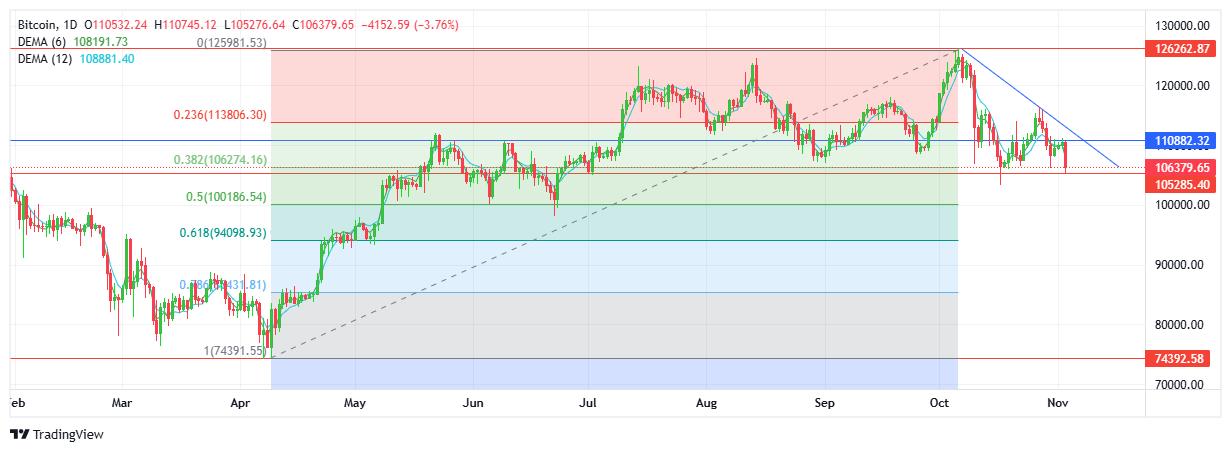Click the 0.5 Fibonacci level label
Image resolution: width=1231 pixels, height=452 pixels.
226,197
